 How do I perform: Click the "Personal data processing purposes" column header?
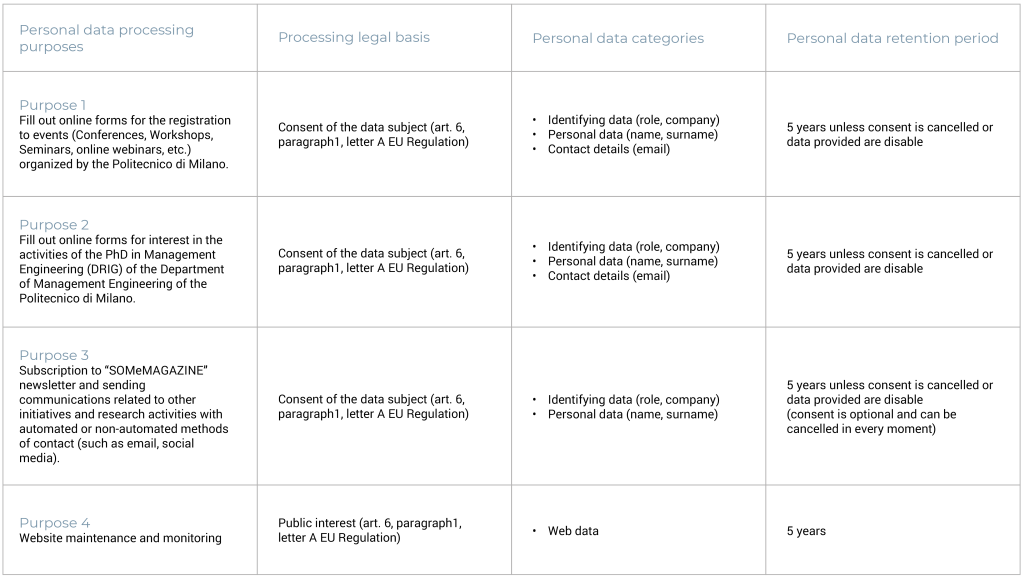(106, 38)
